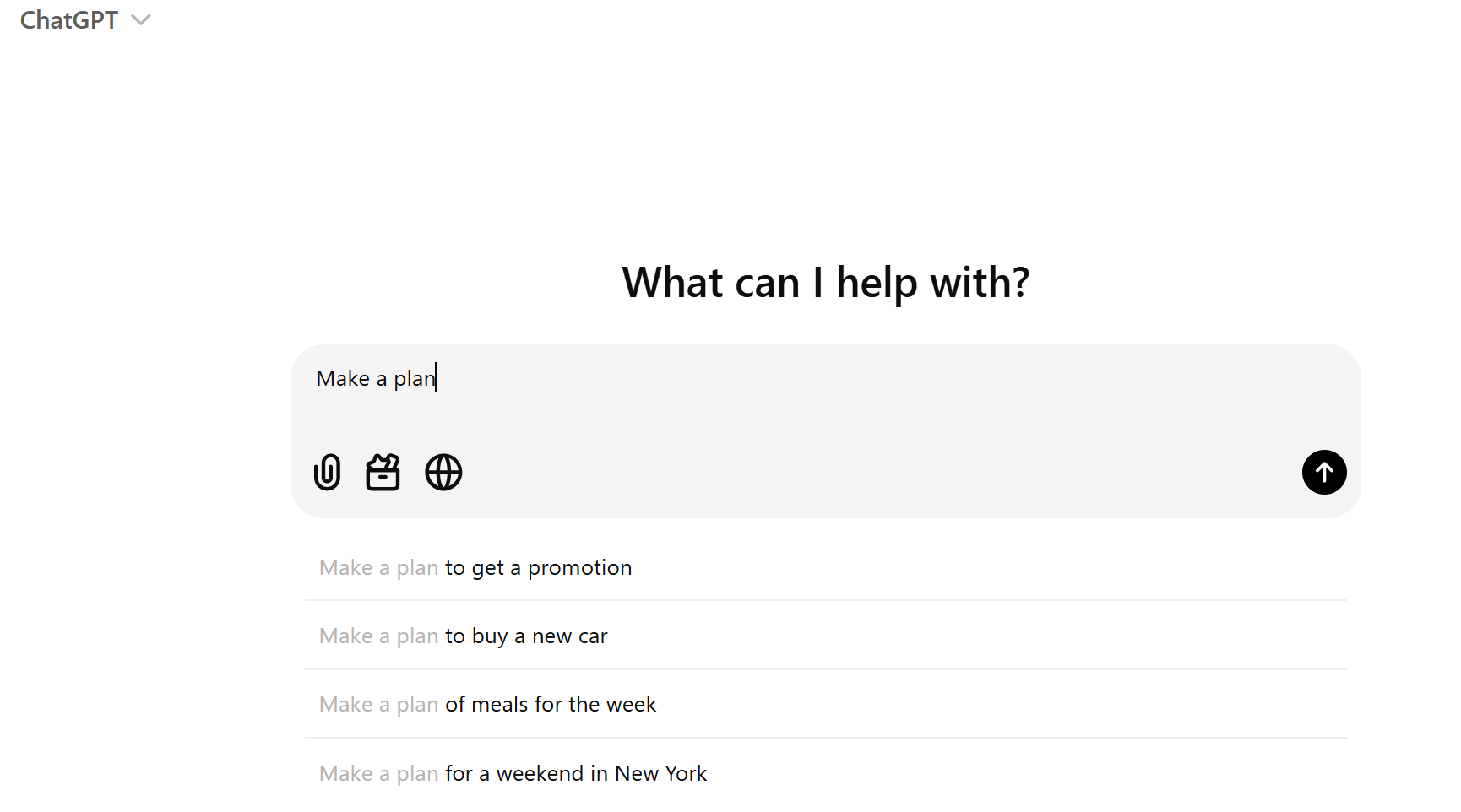Choose 'Make a plan to buy a new car'
Viewport: 1461px width, 812px height.
point(463,635)
